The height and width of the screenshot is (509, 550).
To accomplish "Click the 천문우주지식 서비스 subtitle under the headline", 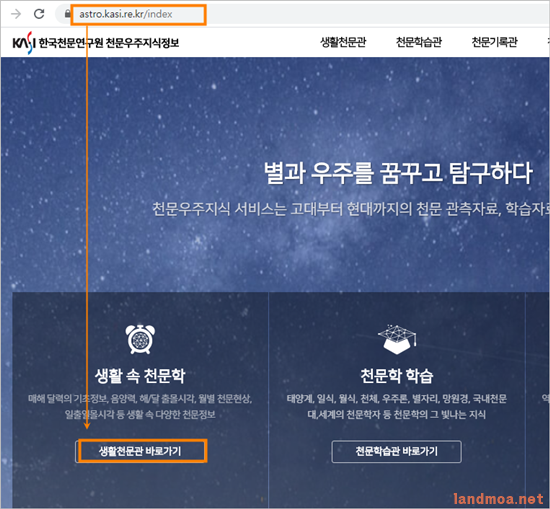I will 351,209.
